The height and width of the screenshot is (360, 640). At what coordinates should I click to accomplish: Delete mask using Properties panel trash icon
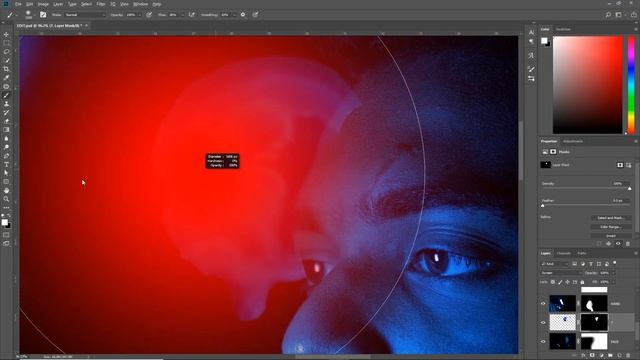(628, 244)
